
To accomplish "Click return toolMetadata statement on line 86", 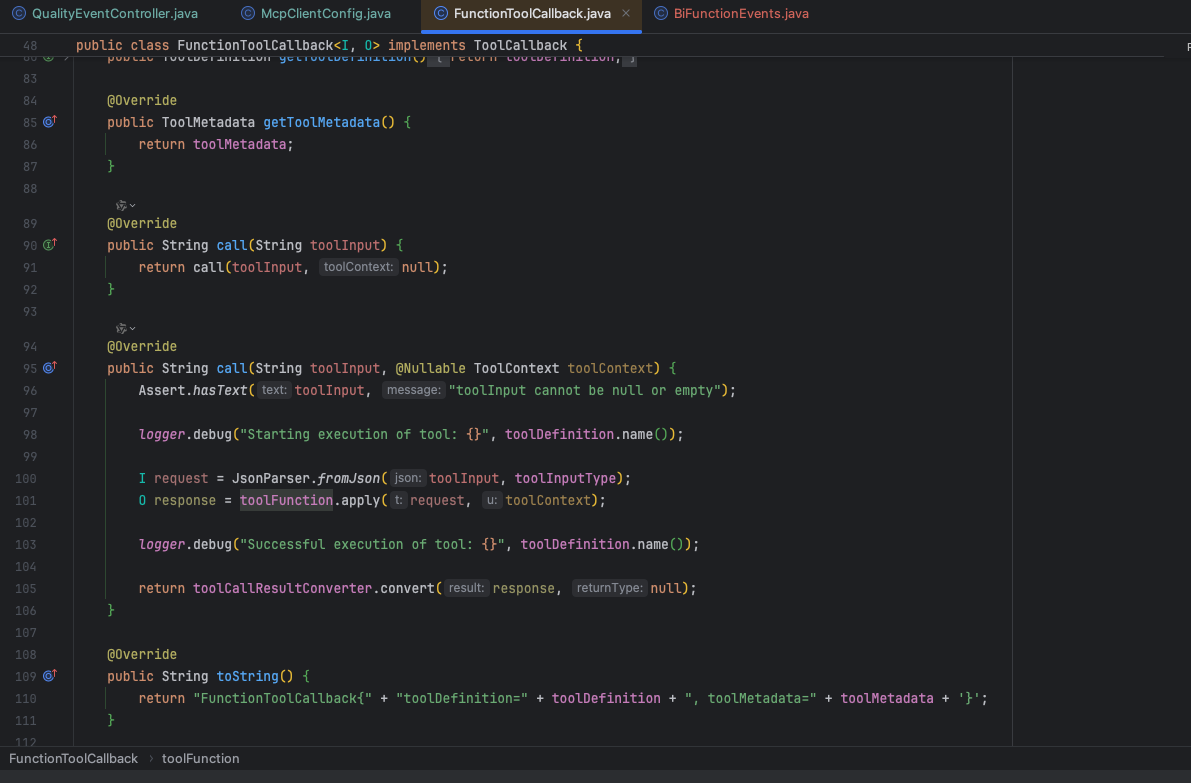I will (x=216, y=144).
